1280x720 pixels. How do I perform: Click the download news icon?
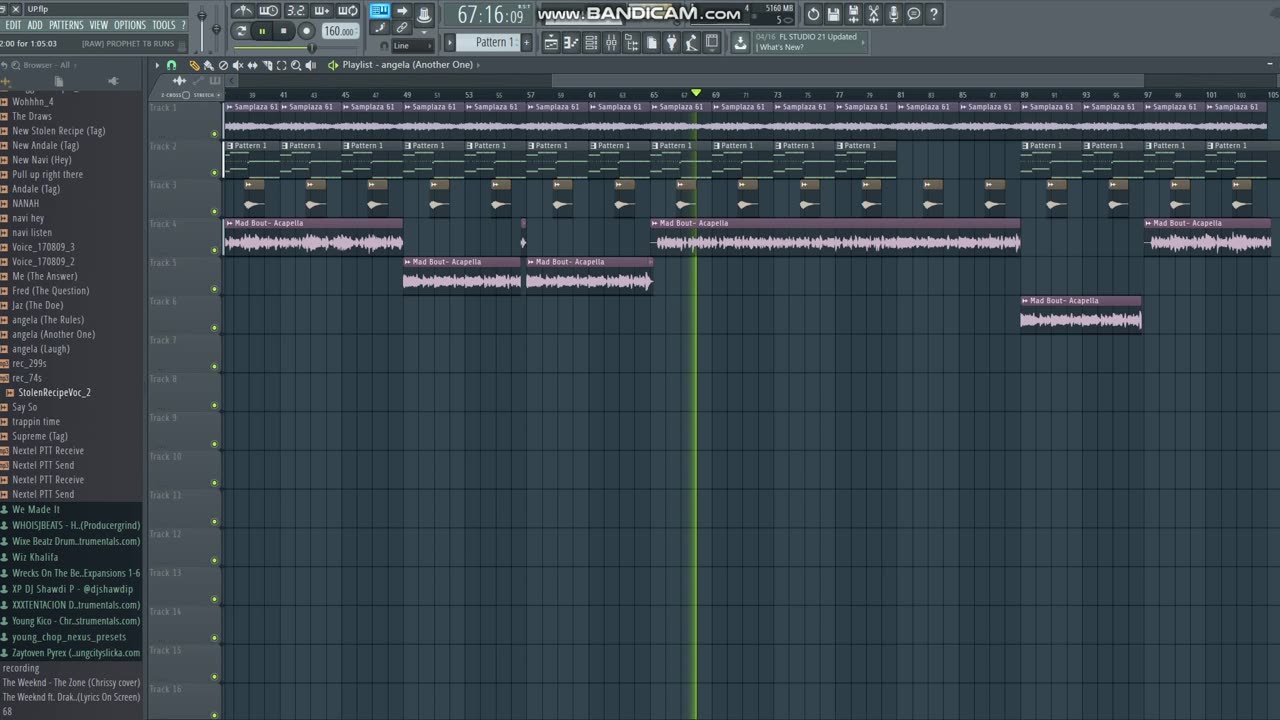point(740,42)
